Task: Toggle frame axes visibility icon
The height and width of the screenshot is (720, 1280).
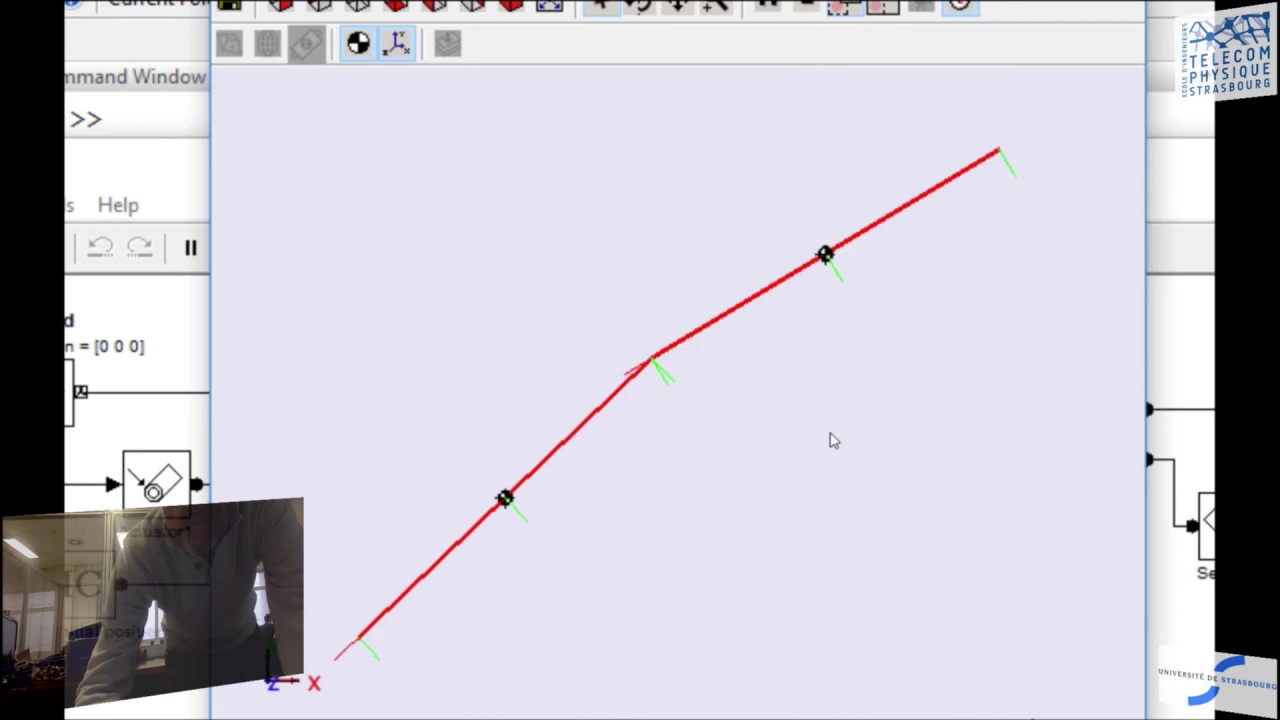Action: [x=397, y=43]
